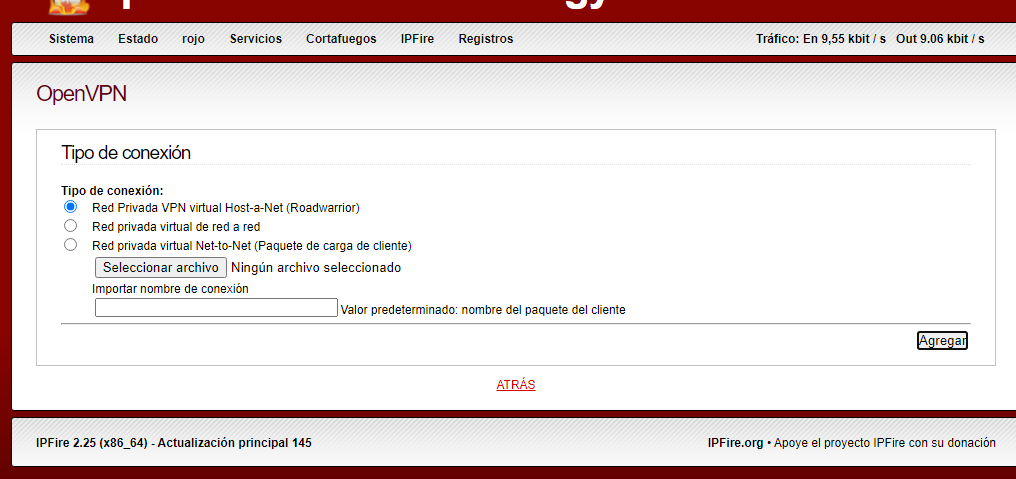The image size is (1016, 479).
Task: Select Host-a-Net (Roadwarrior) radio option
Action: pos(71,207)
